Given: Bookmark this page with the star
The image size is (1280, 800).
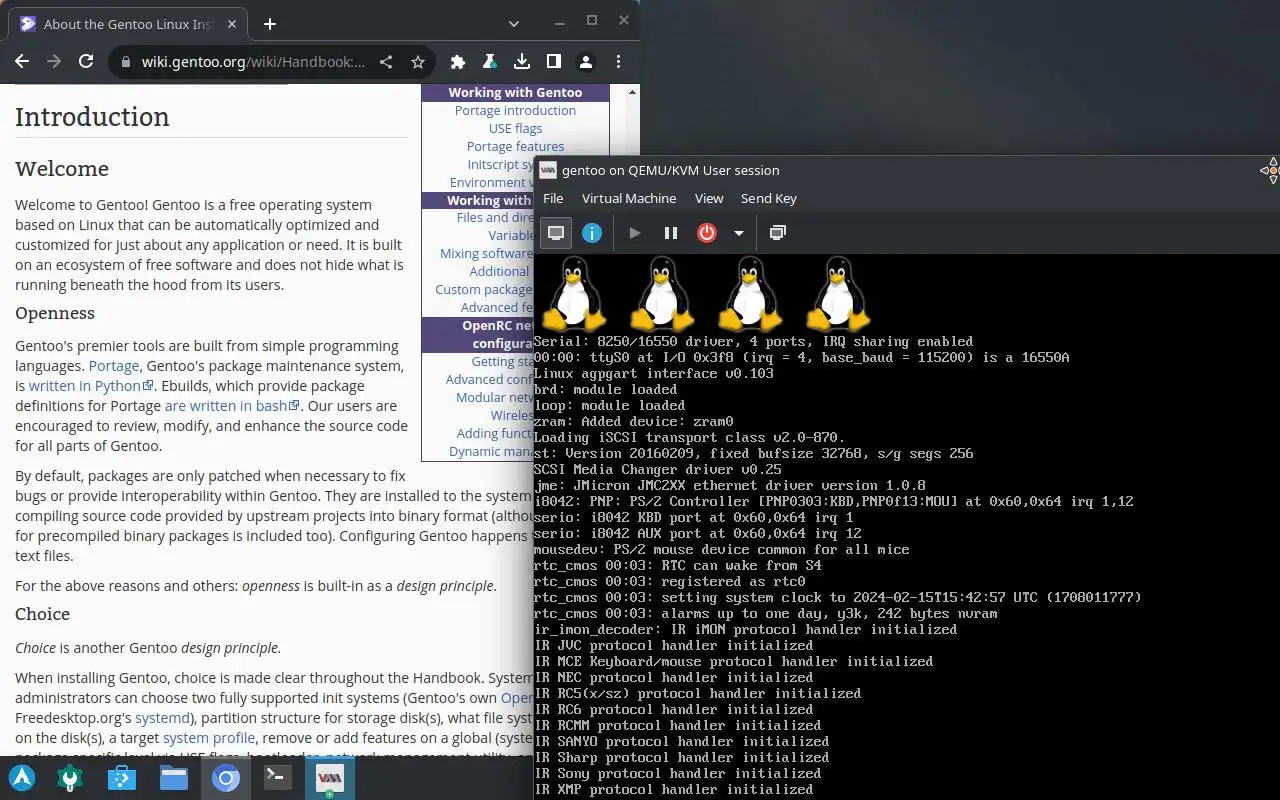Looking at the screenshot, I should coord(418,62).
